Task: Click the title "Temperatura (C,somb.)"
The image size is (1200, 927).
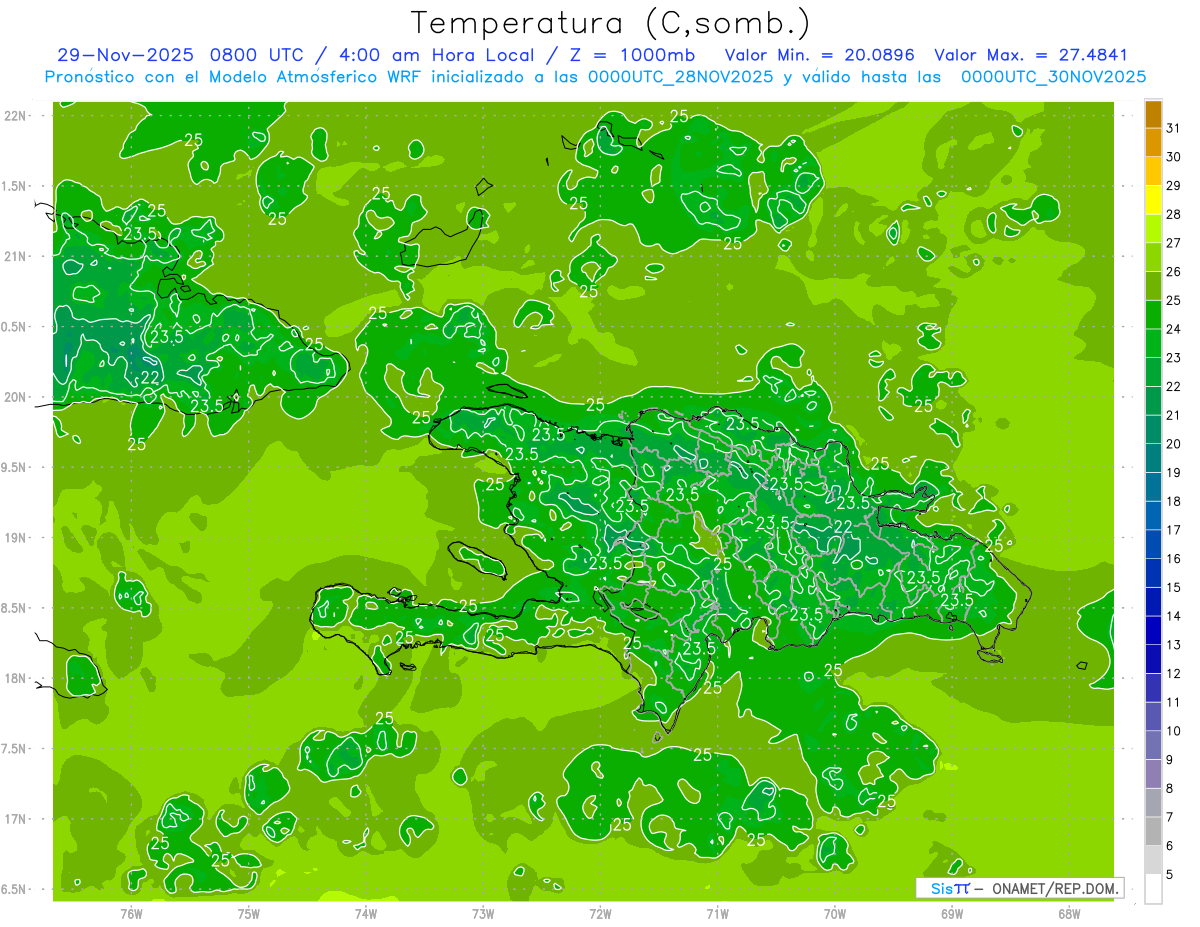Action: [611, 22]
